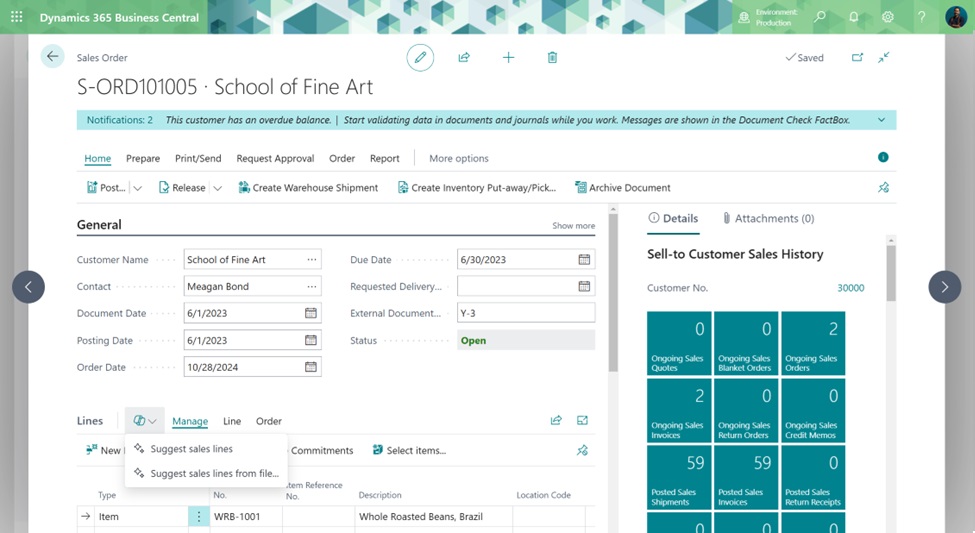Image resolution: width=975 pixels, height=533 pixels.
Task: Click the External Document No. field
Action: pos(525,313)
